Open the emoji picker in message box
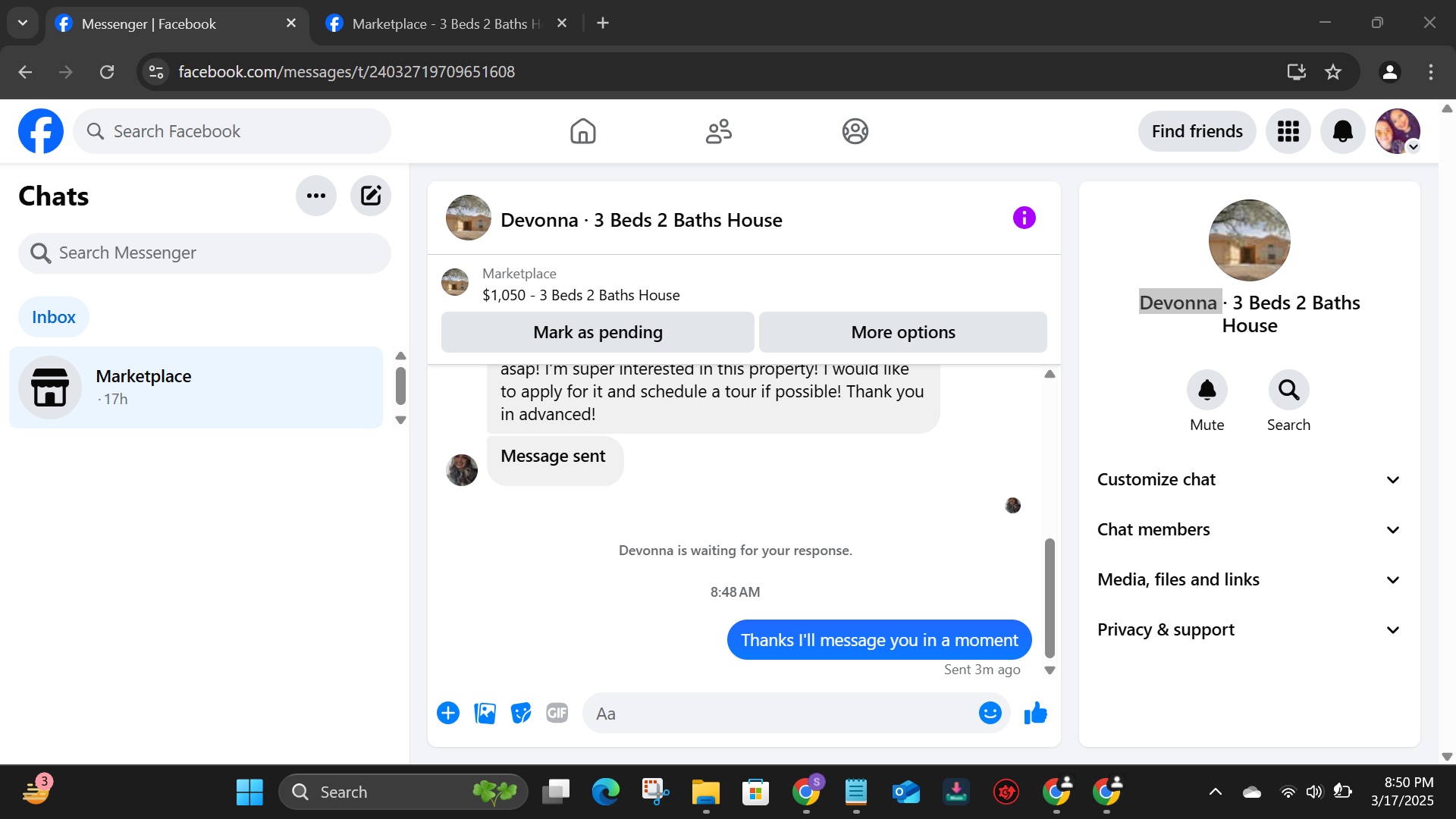Image resolution: width=1456 pixels, height=819 pixels. click(x=990, y=713)
